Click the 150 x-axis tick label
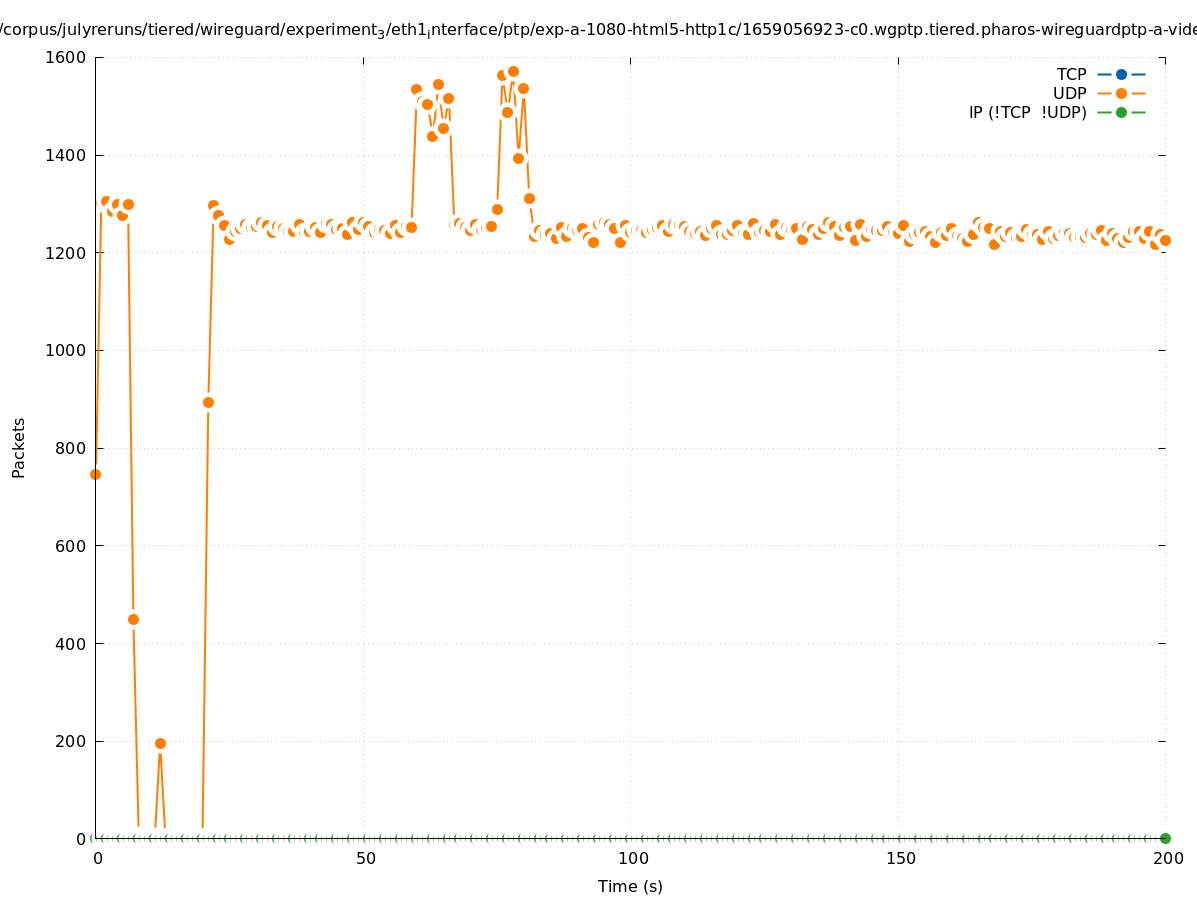The width and height of the screenshot is (1197, 900). 900,858
